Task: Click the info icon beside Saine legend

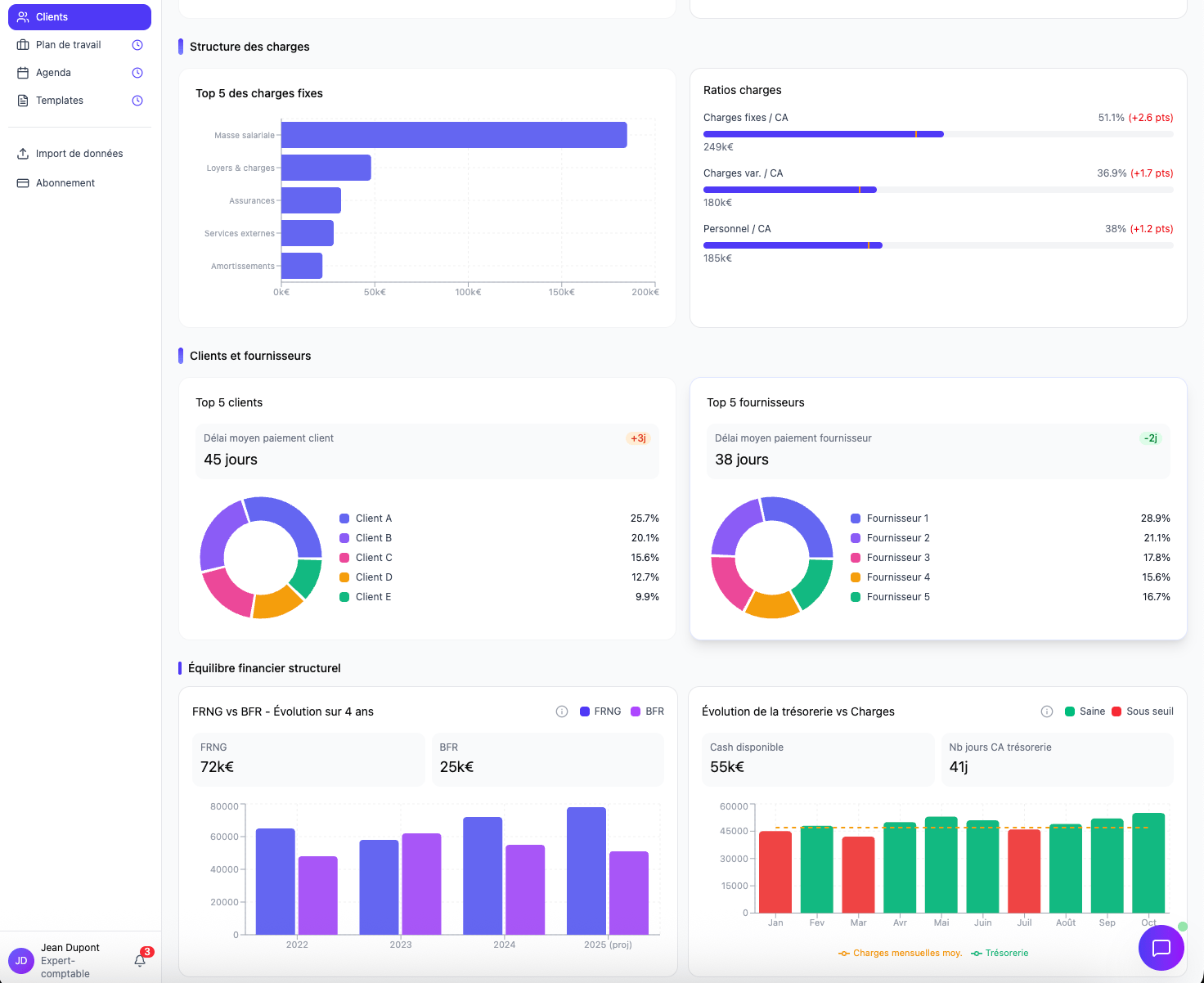Action: pyautogui.click(x=1047, y=711)
